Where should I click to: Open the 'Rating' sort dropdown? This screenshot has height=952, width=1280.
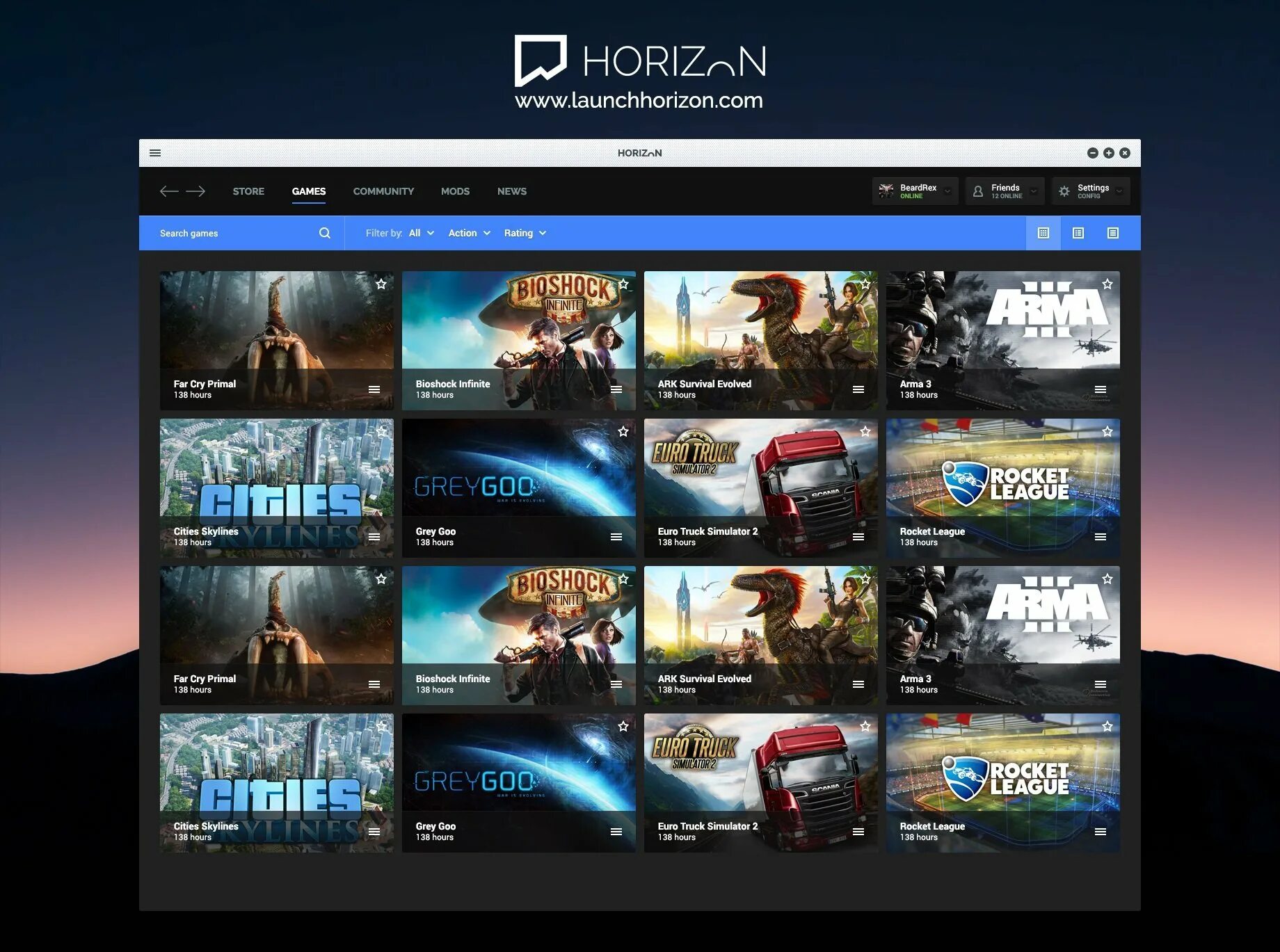(525, 233)
